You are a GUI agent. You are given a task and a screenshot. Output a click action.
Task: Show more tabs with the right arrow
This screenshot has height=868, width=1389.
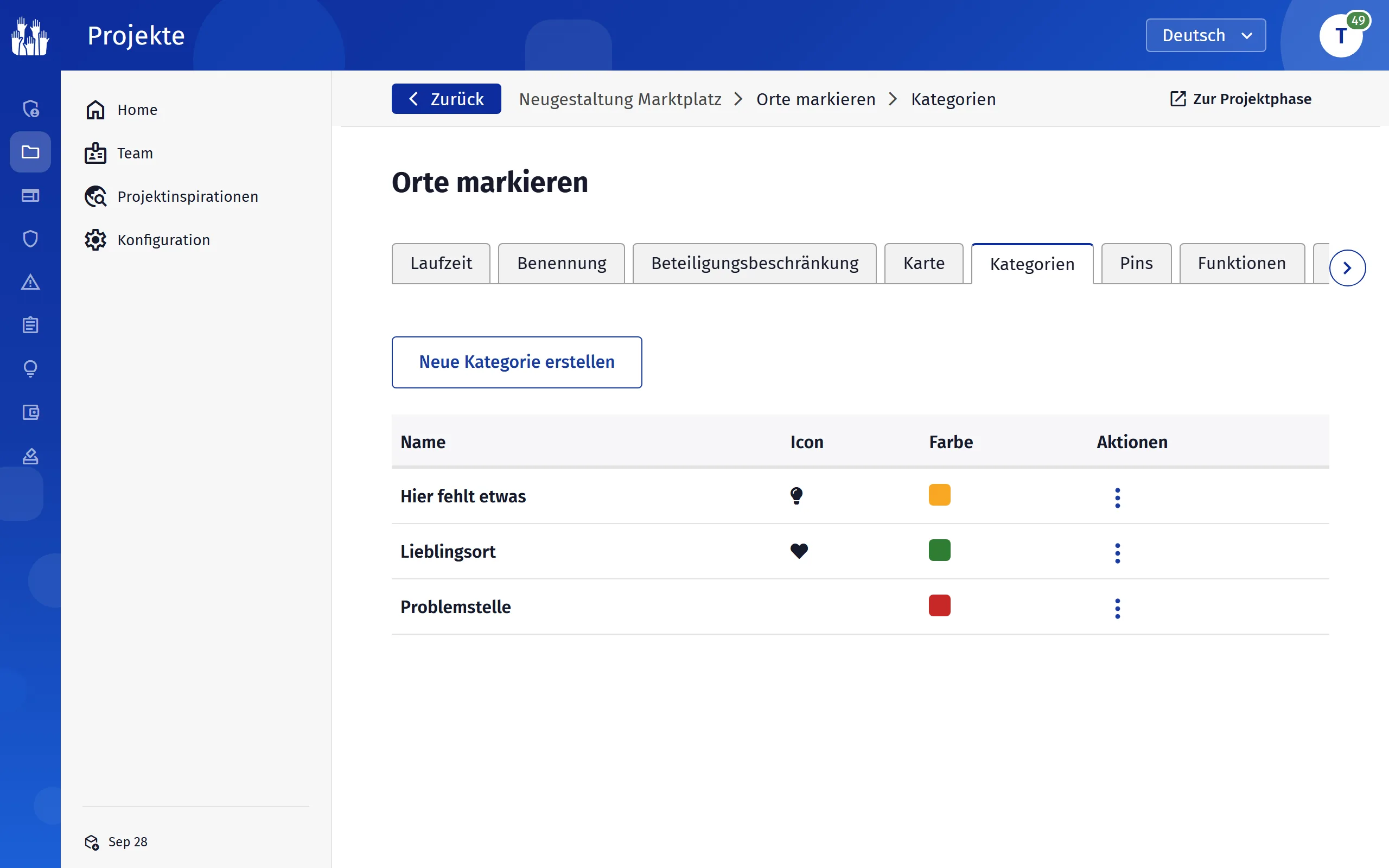pos(1347,268)
